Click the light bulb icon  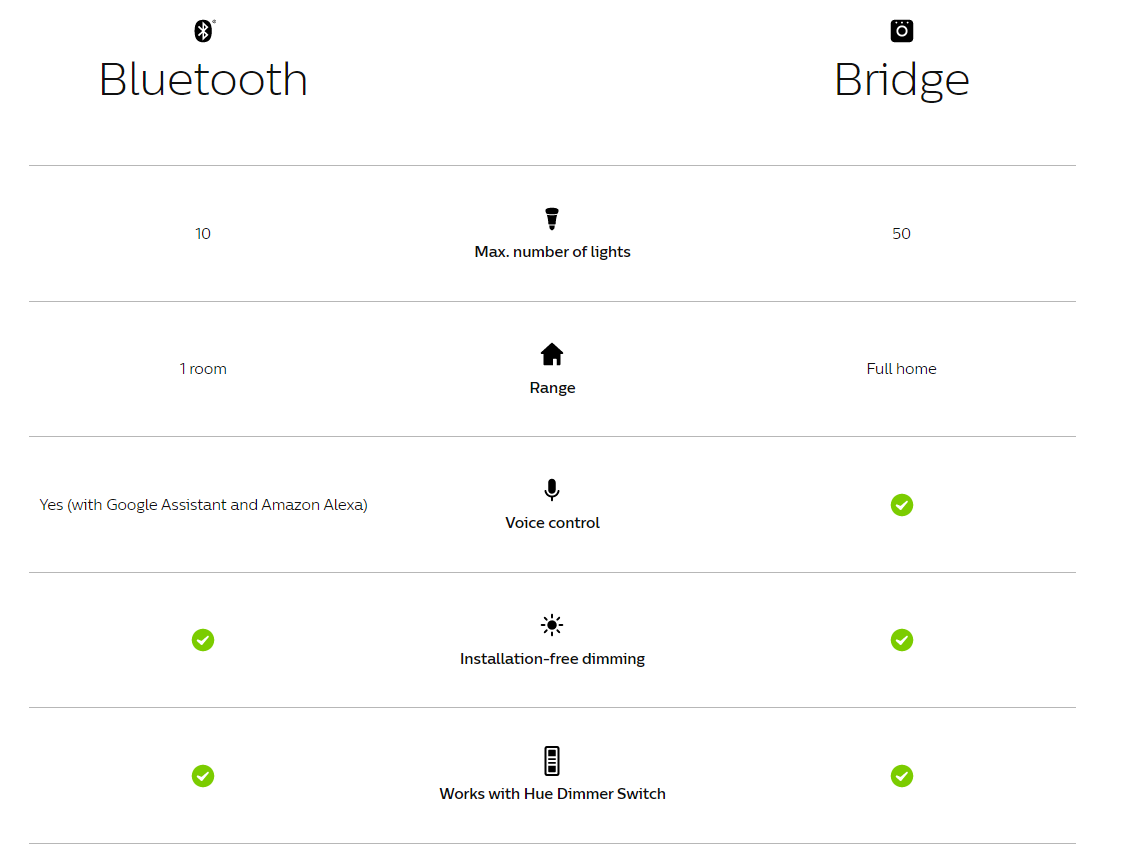(552, 218)
